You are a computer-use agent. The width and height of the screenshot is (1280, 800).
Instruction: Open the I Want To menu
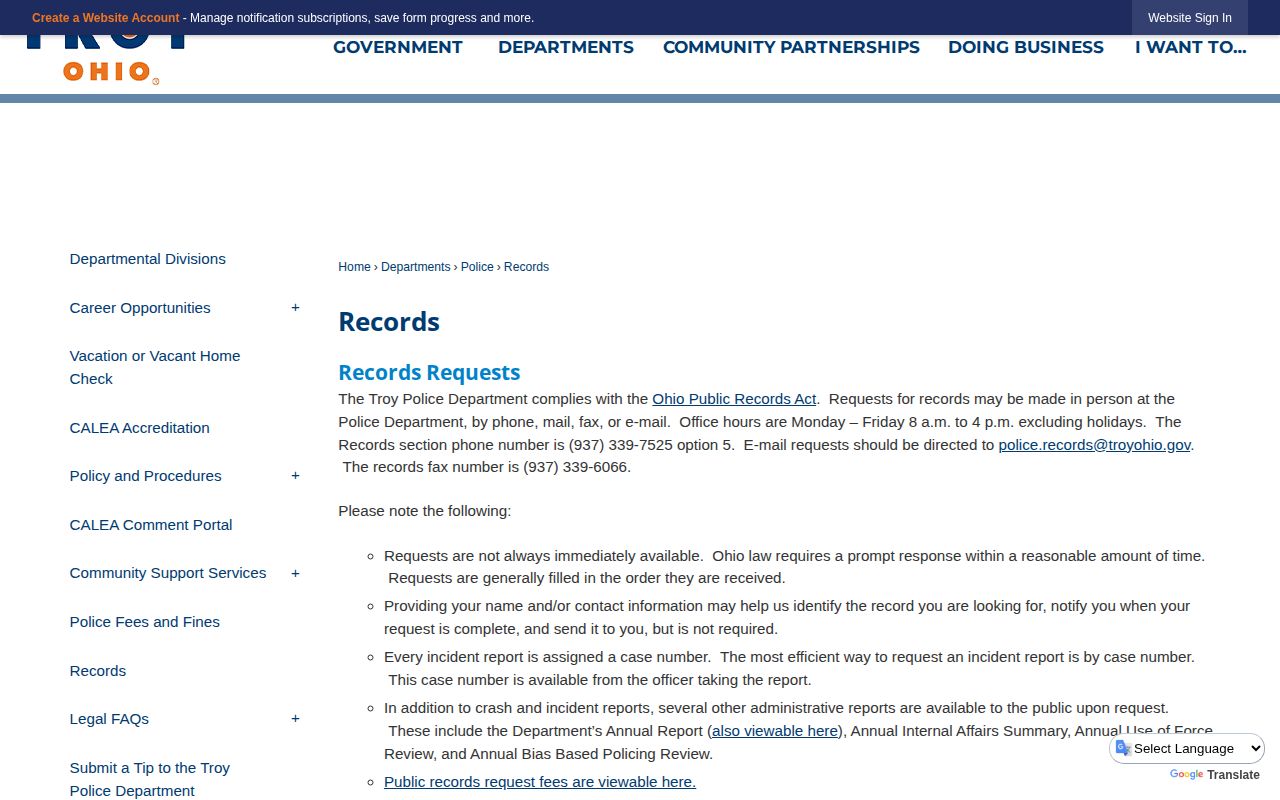(1191, 47)
